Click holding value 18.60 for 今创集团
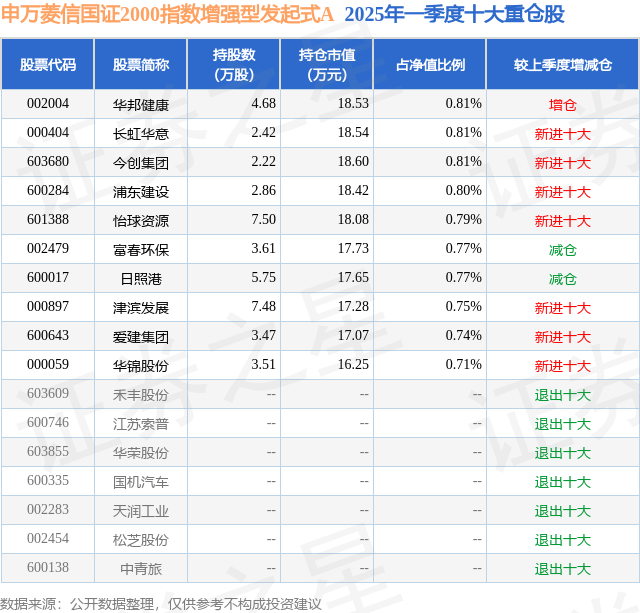This screenshot has height=613, width=640. tap(353, 162)
